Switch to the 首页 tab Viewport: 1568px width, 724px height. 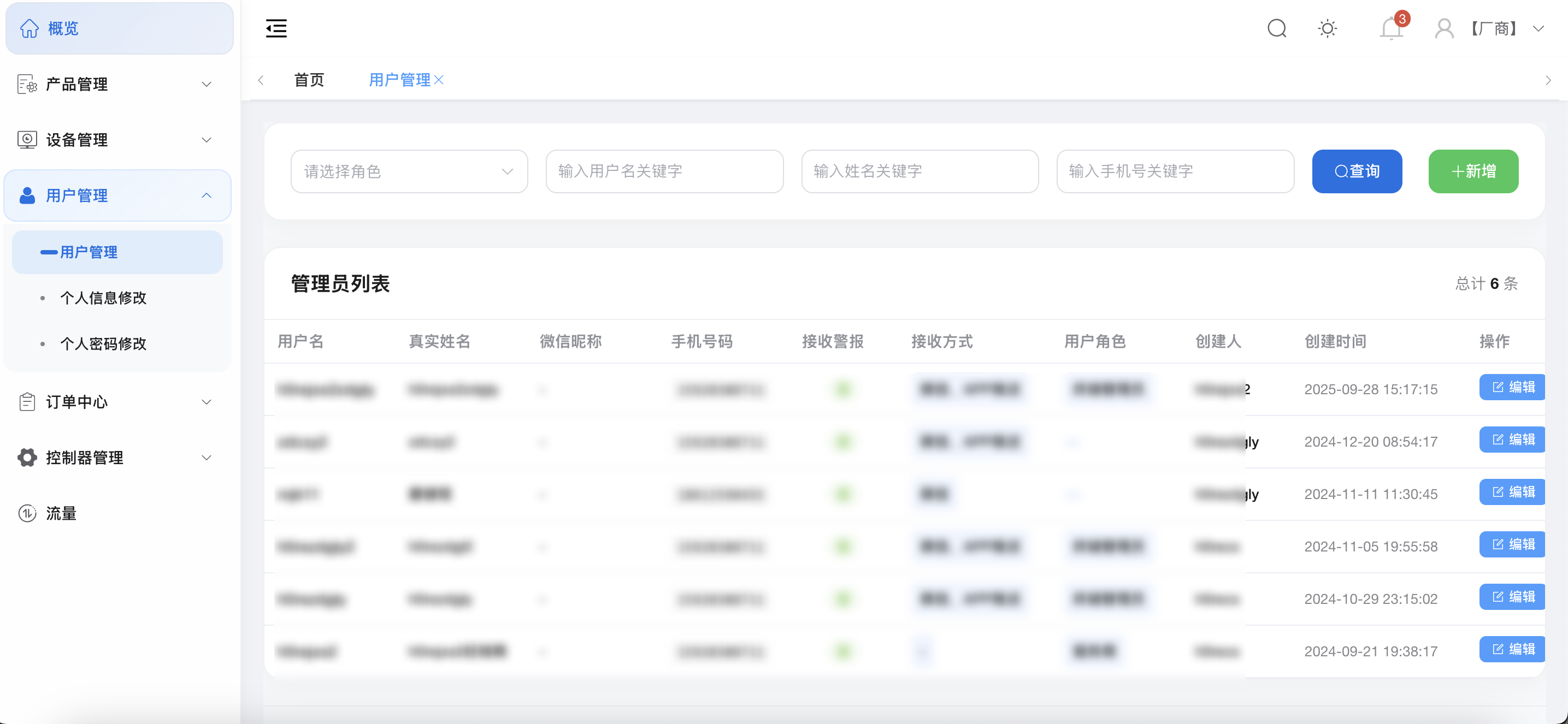click(309, 80)
